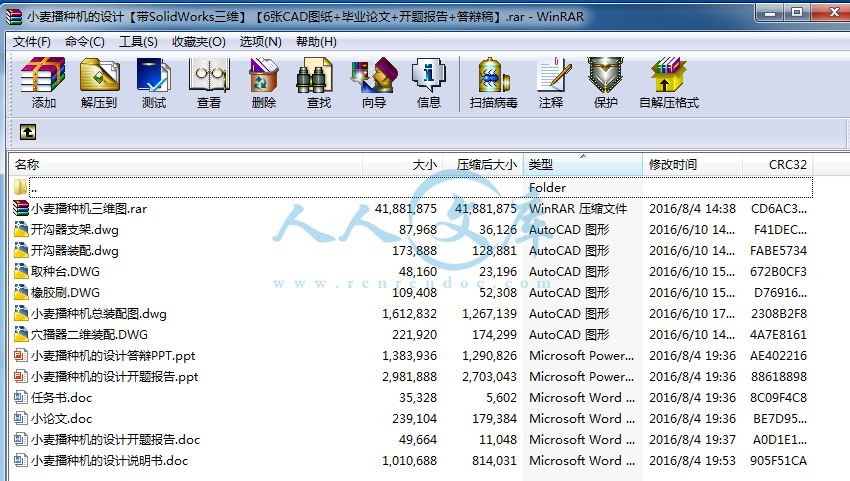The height and width of the screenshot is (481, 850).
Task: Select file 小麦播种机的设计说明书.doc
Action: click(110, 460)
